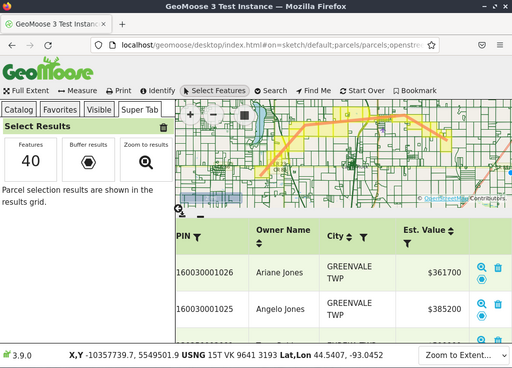The image size is (512, 368).
Task: Toggle the Select Features tool
Action: click(x=215, y=91)
